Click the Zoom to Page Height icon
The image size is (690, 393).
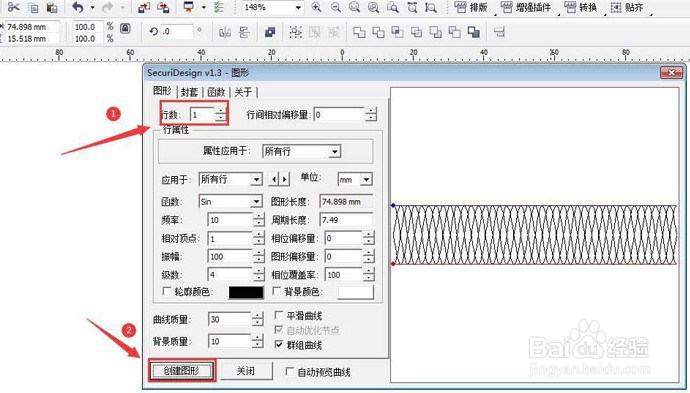coord(431,7)
